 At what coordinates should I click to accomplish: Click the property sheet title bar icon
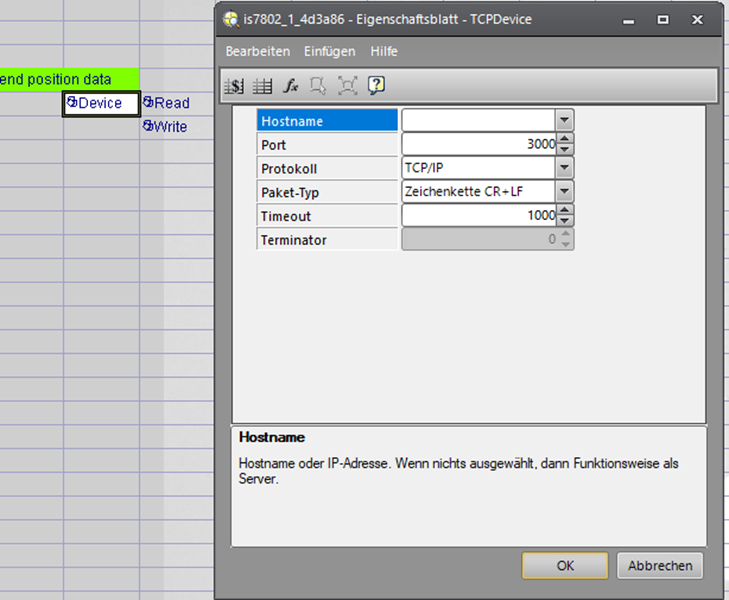click(232, 19)
